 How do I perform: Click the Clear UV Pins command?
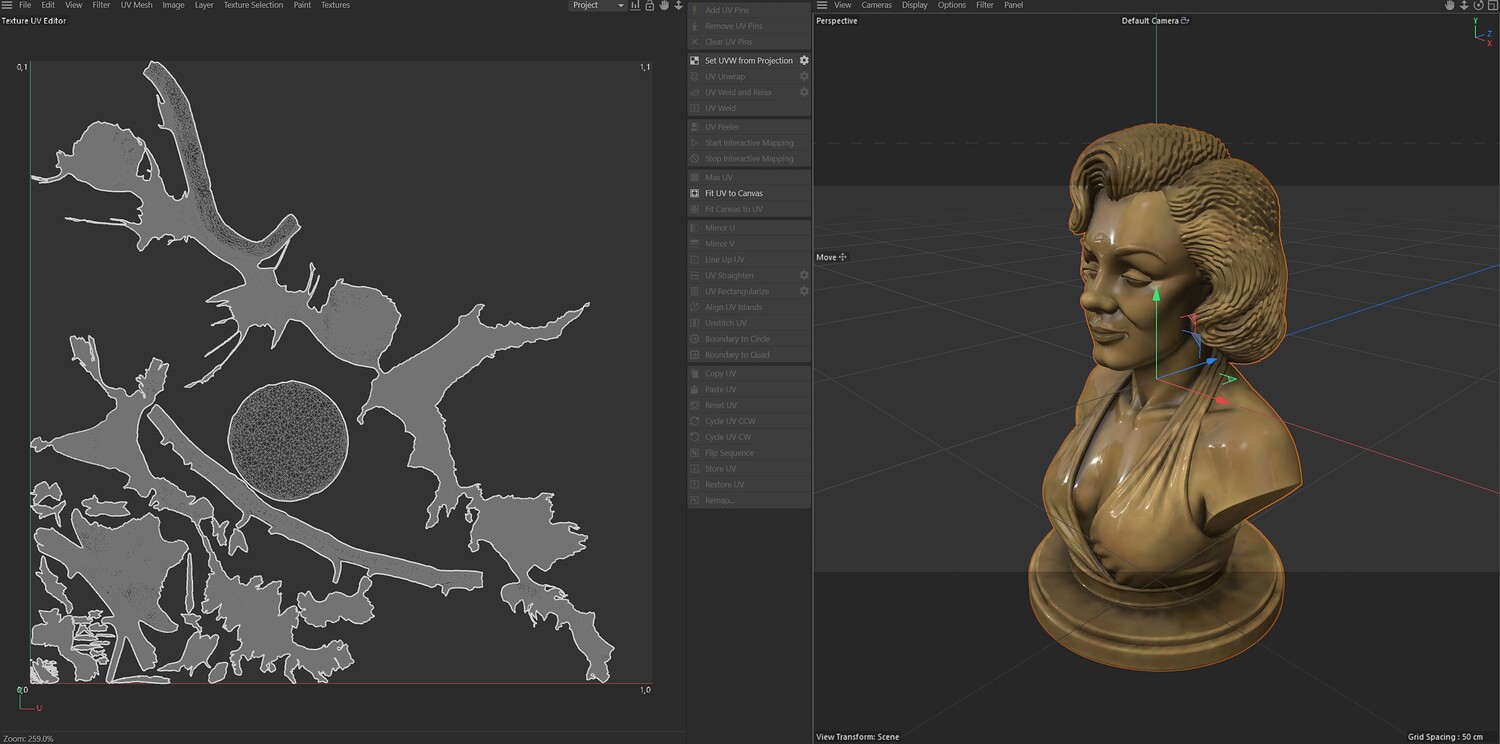click(x=749, y=42)
